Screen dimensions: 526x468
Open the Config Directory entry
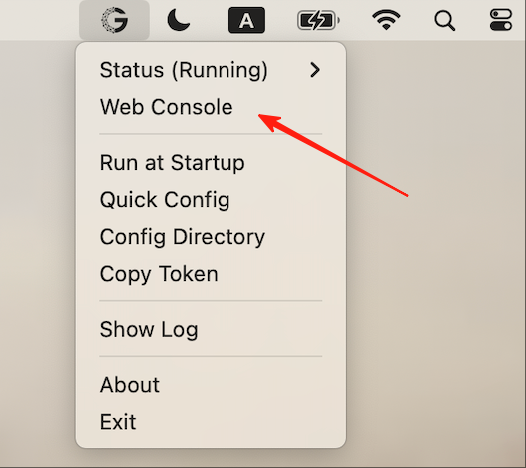[211, 237]
